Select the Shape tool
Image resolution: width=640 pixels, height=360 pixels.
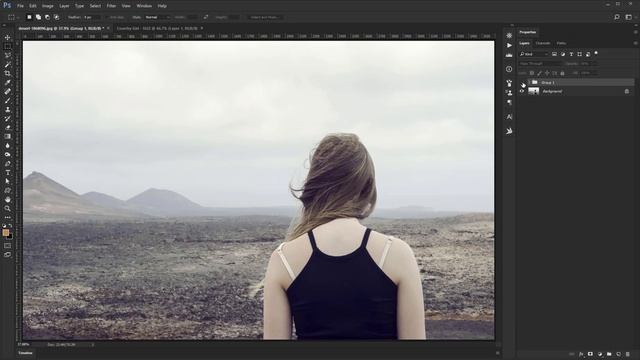pyautogui.click(x=7, y=191)
